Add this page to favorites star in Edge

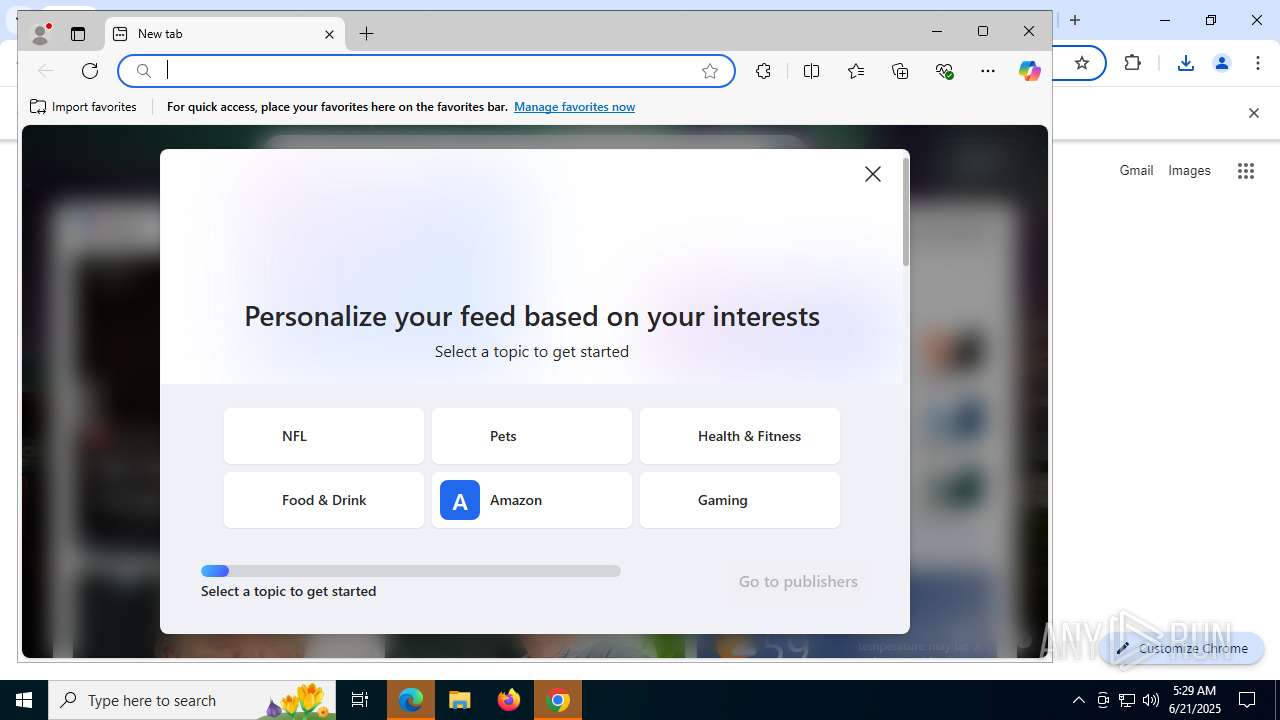[x=710, y=70]
